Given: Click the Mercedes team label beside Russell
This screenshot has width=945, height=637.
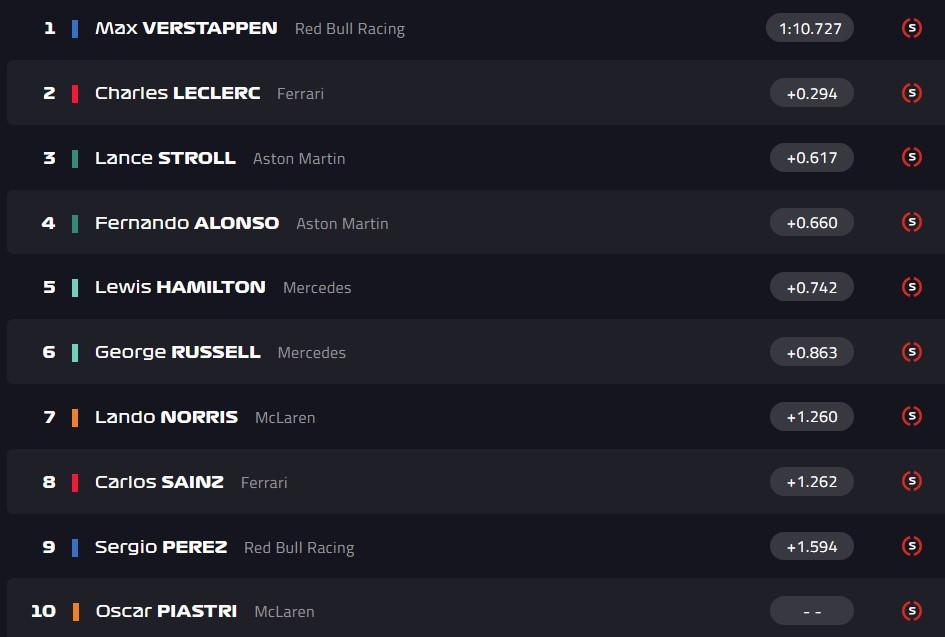Looking at the screenshot, I should (x=311, y=353).
